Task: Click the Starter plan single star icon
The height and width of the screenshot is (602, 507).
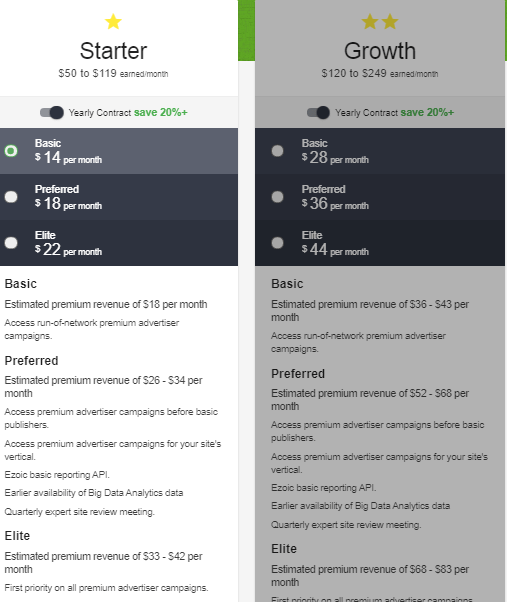Action: (113, 22)
